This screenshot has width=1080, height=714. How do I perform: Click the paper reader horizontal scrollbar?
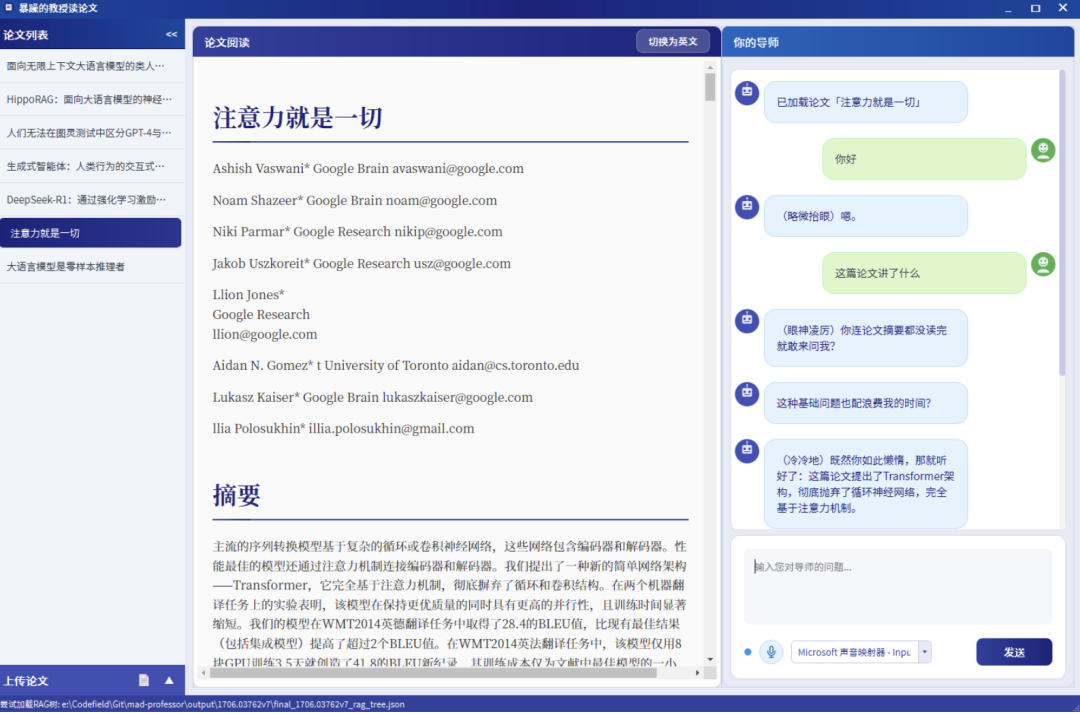(433, 673)
